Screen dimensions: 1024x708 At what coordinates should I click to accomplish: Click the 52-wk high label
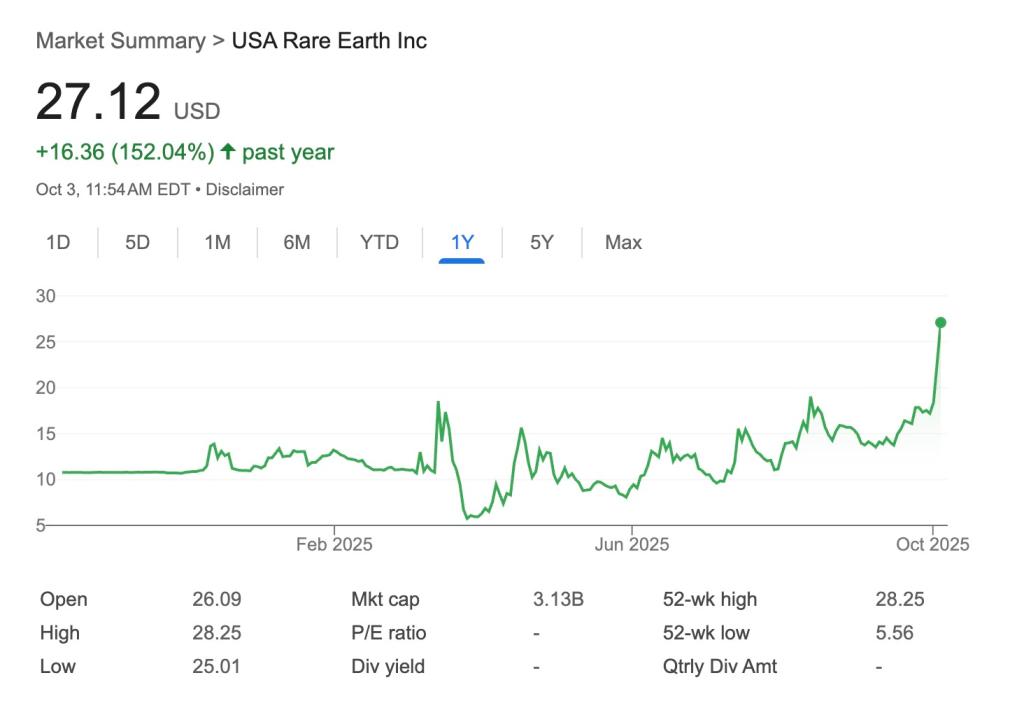click(709, 600)
